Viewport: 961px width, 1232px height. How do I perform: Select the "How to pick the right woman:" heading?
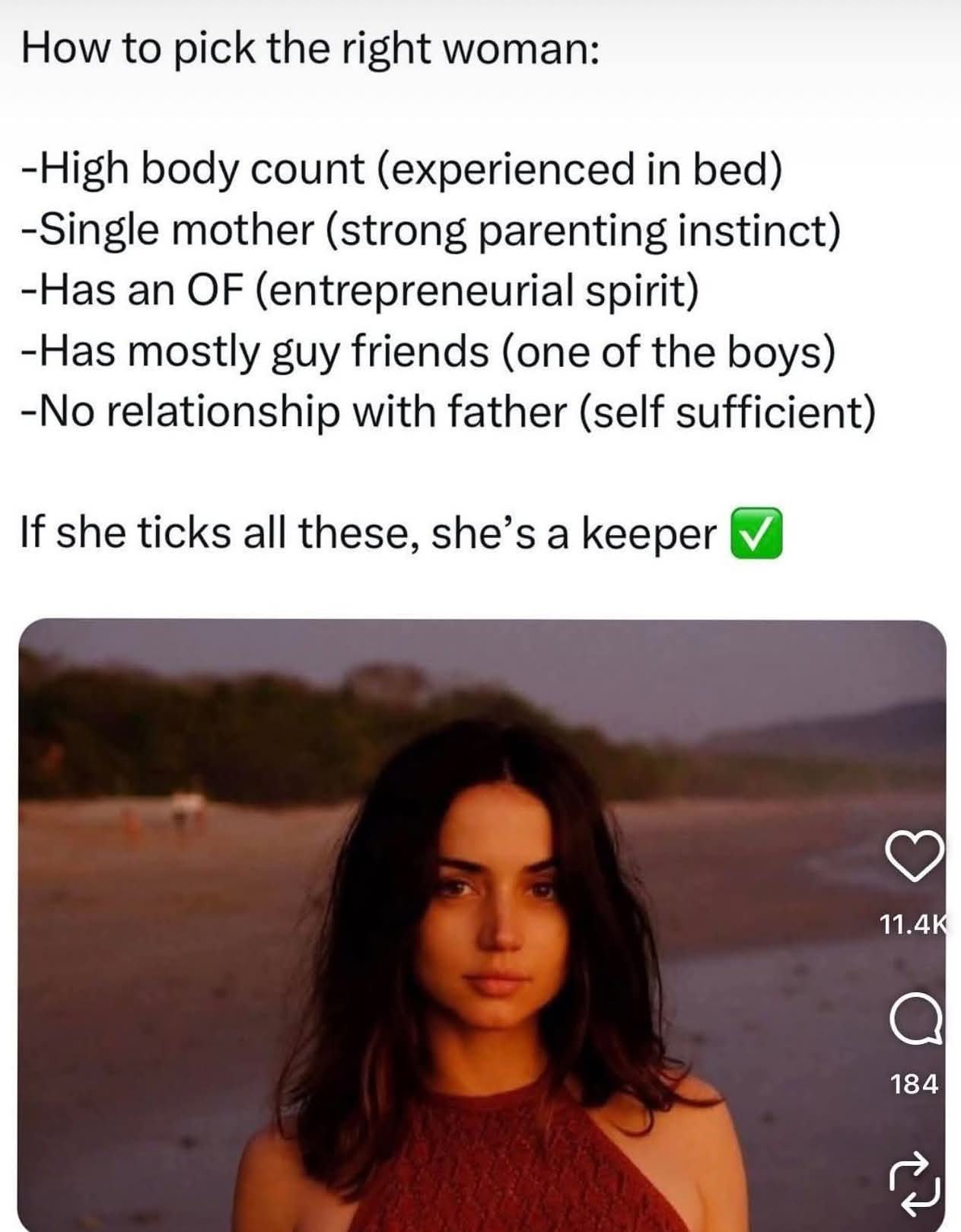pos(310,49)
